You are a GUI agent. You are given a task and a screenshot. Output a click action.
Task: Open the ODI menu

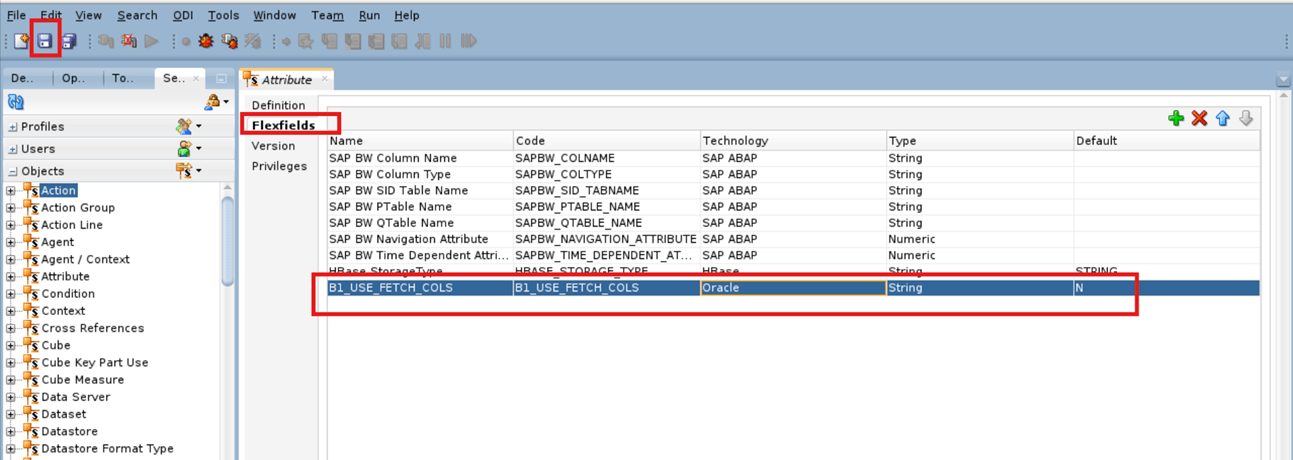click(183, 15)
